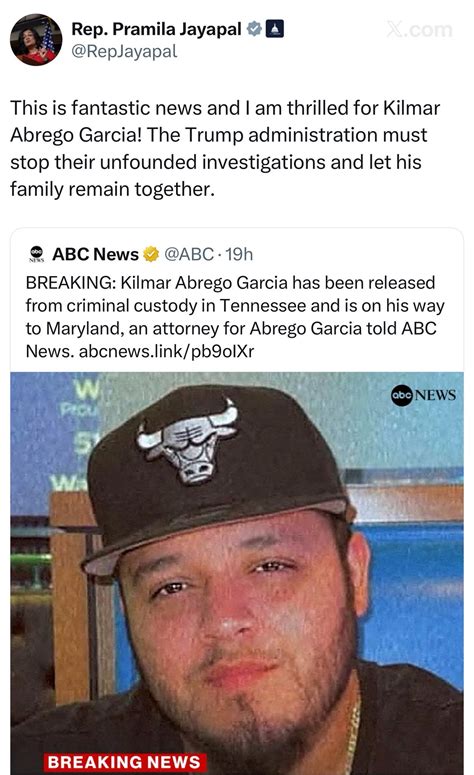Open the ABC News round avatar

[x=37, y=254]
